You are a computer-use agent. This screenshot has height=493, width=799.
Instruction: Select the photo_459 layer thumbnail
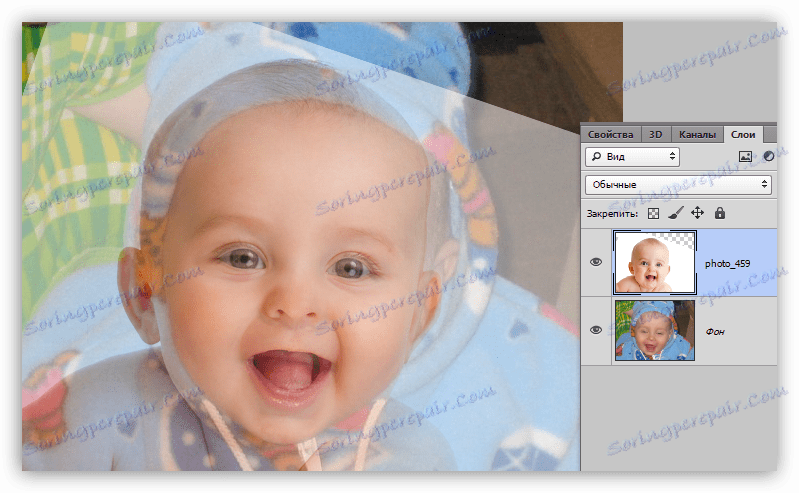coord(655,262)
